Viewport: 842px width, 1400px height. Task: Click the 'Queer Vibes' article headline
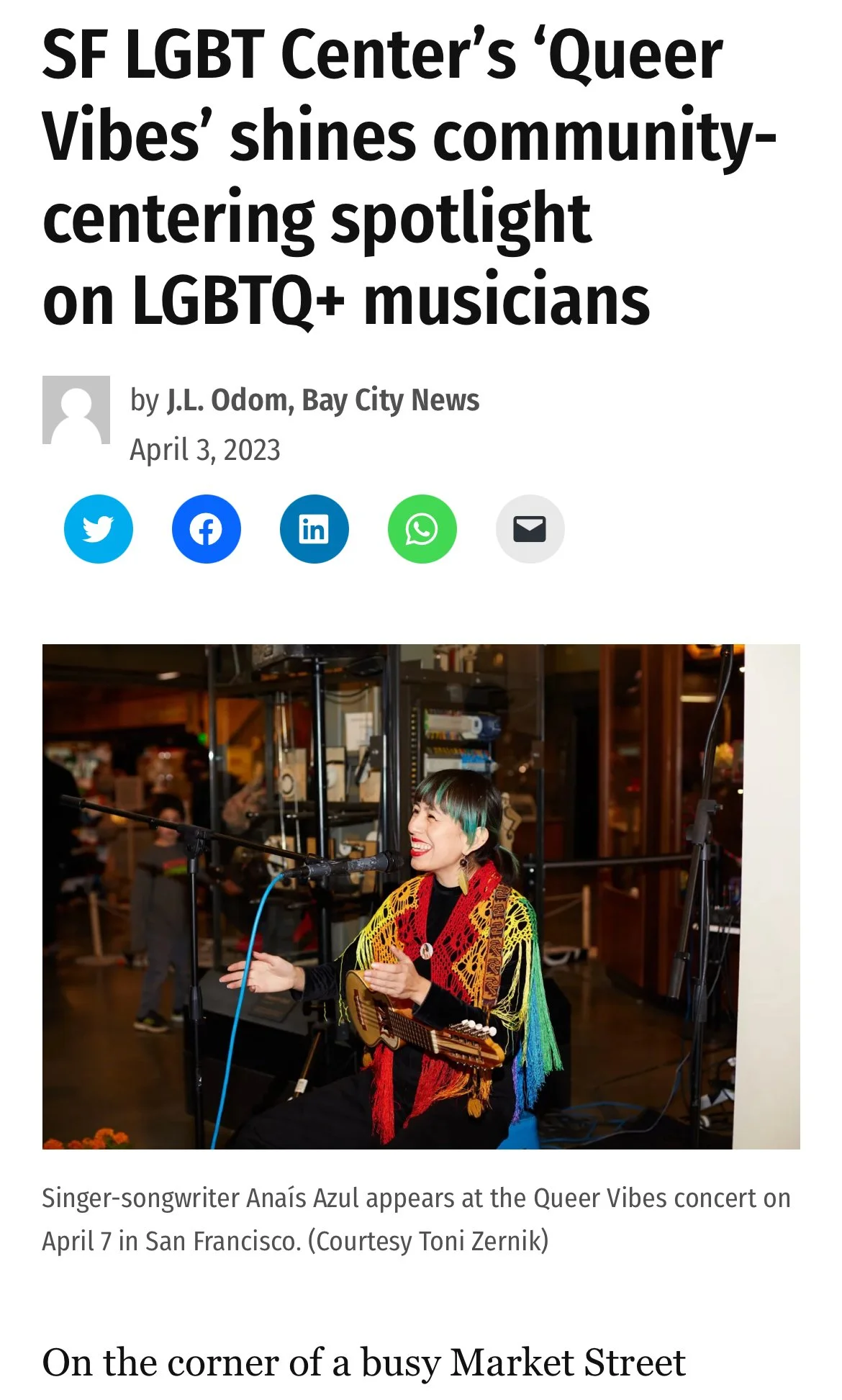[409, 176]
